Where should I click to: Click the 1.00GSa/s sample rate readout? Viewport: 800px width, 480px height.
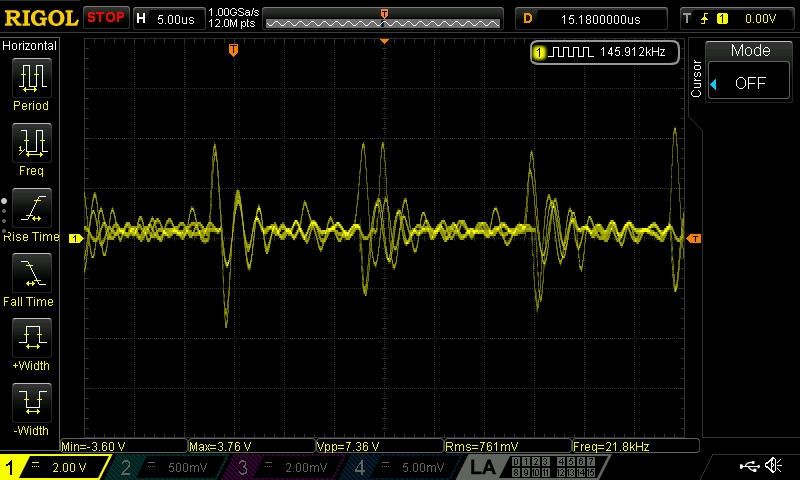(234, 12)
